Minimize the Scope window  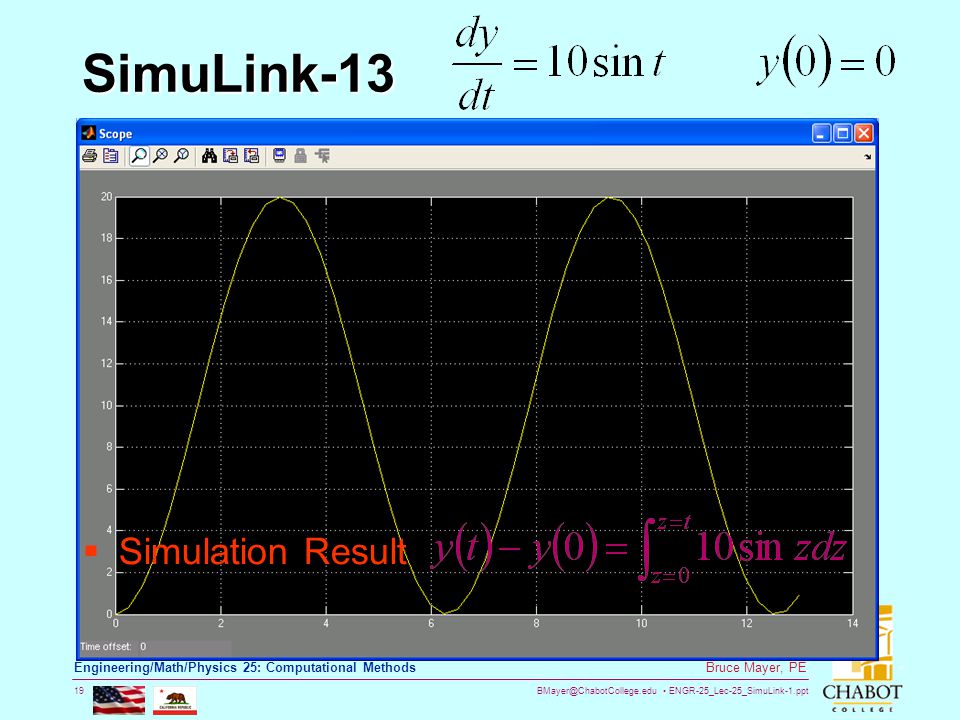pos(821,133)
